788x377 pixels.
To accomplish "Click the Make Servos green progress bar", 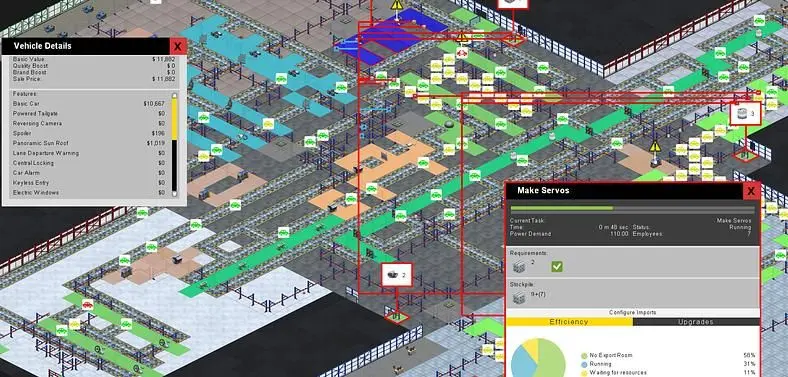I will pyautogui.click(x=562, y=208).
